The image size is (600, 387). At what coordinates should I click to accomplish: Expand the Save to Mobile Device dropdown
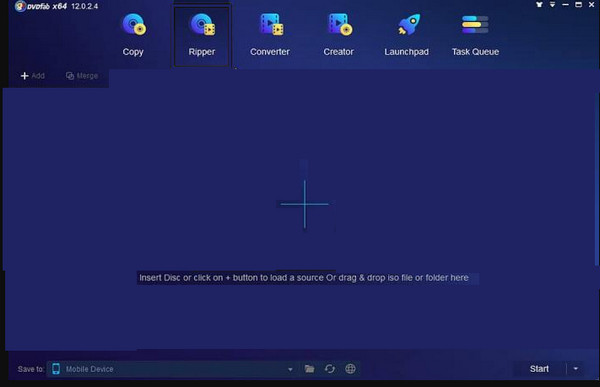pyautogui.click(x=290, y=369)
